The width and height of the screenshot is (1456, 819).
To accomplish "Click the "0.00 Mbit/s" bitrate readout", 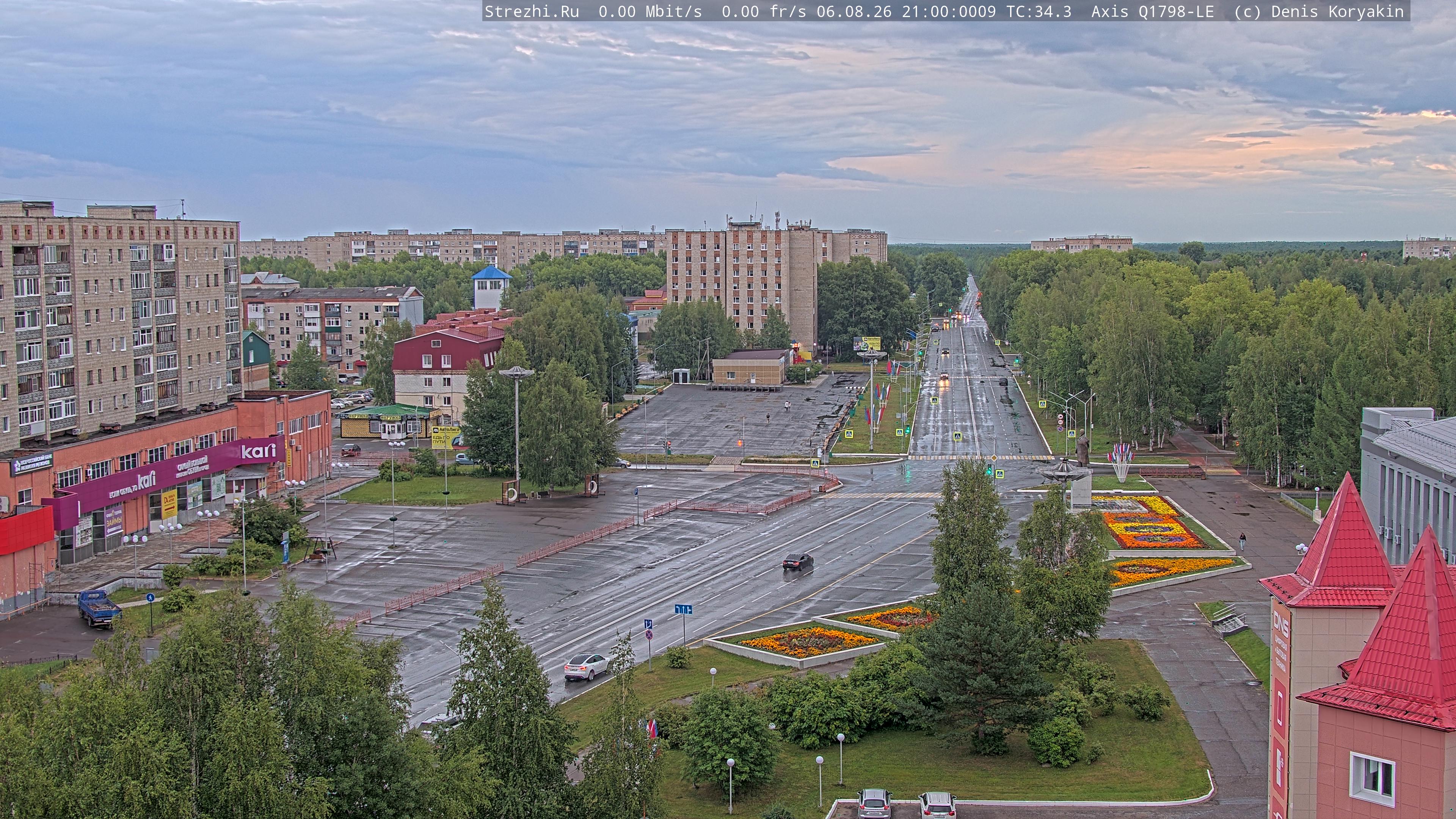I will 650,12.
